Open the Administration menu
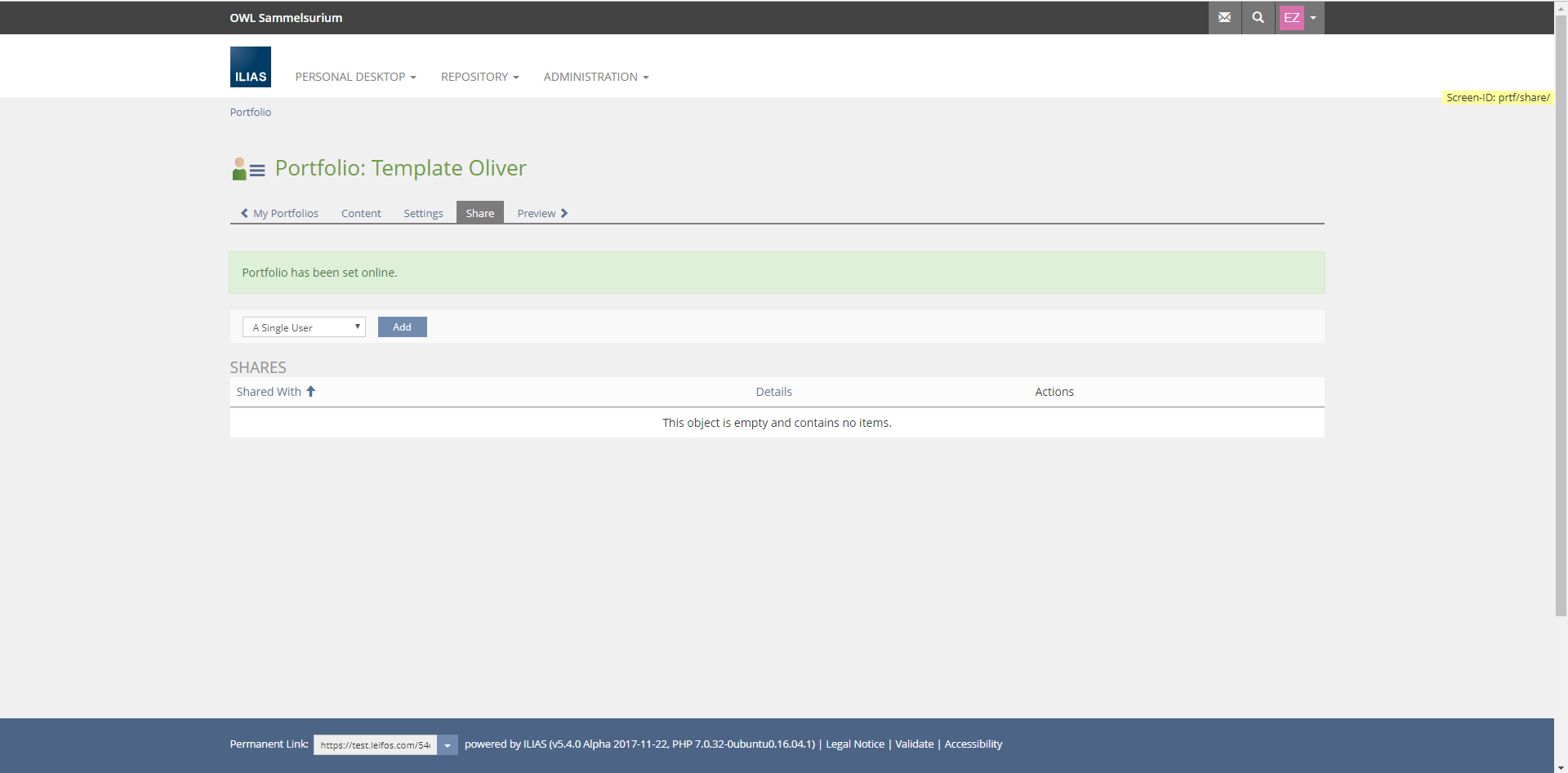The image size is (1568, 773). point(595,77)
